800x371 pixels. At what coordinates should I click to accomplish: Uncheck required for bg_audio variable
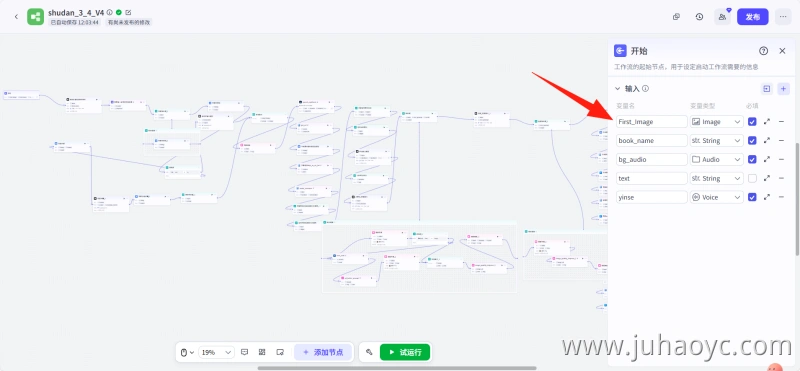click(x=752, y=159)
